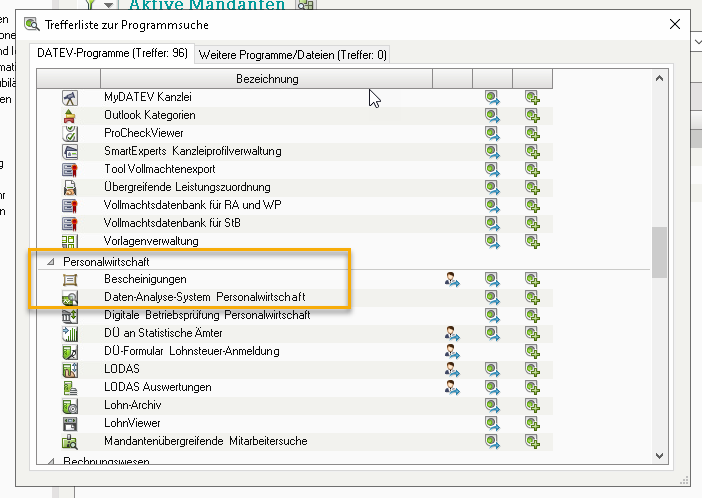Open the Weitere Programme/Dateien tab
702x498 pixels.
(x=292, y=54)
